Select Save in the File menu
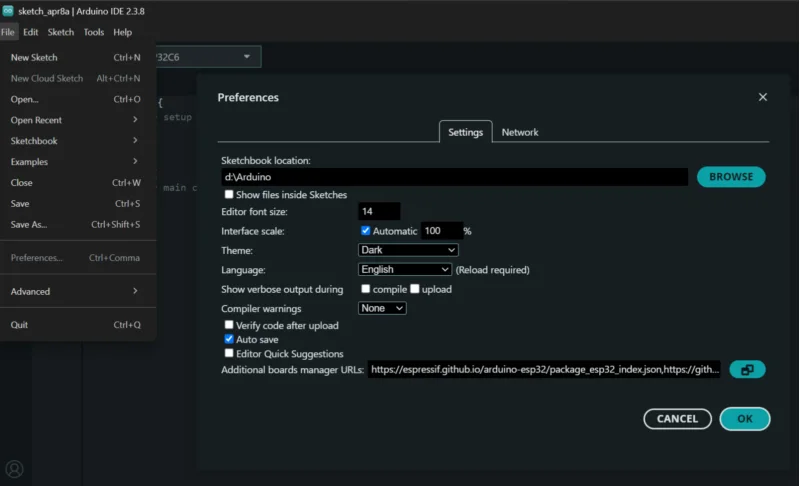Screen dimensions: 800x486 pos(77,203)
